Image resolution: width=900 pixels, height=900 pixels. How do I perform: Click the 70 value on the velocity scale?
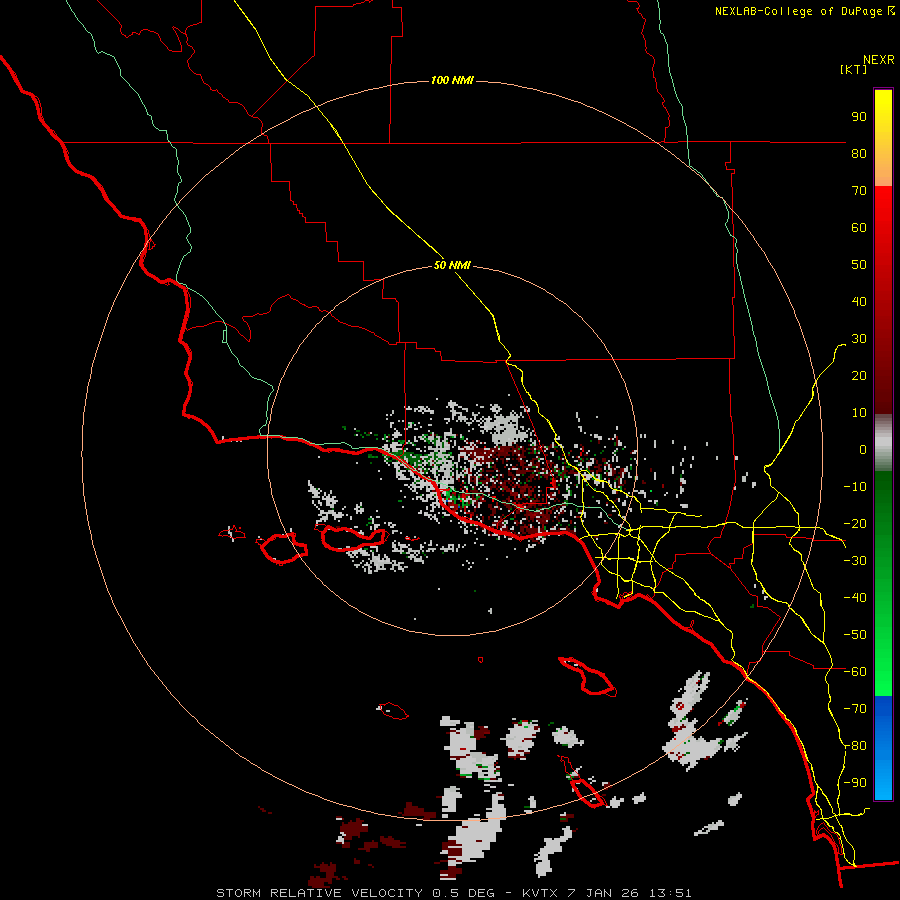[859, 191]
